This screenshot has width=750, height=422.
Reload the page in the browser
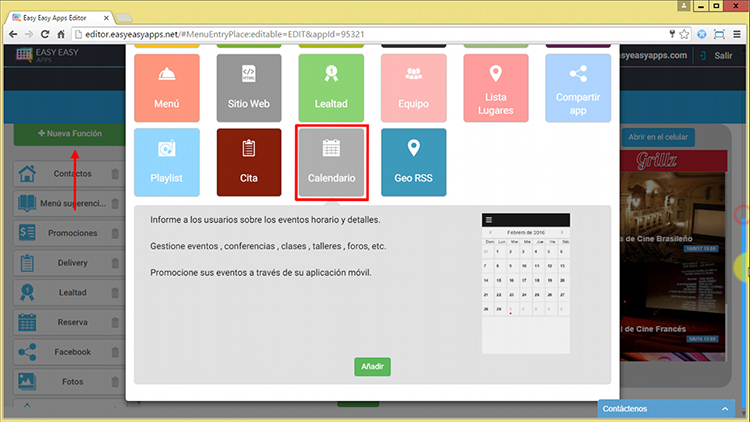45,34
